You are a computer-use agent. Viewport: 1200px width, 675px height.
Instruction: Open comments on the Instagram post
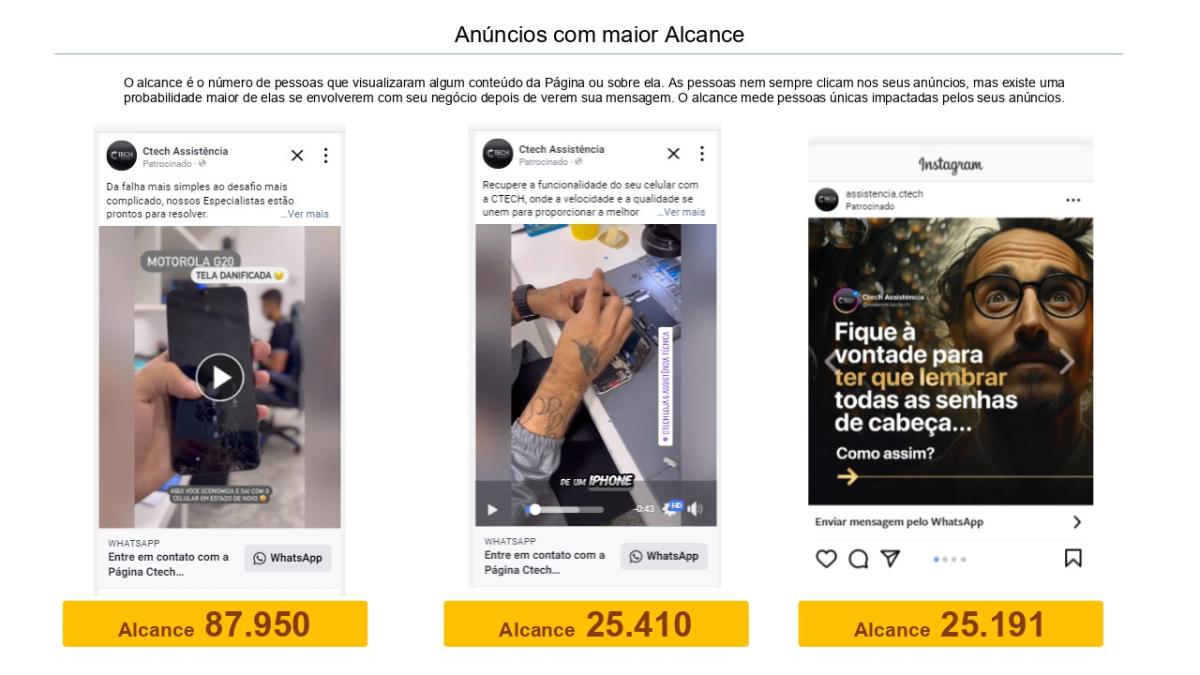click(858, 559)
